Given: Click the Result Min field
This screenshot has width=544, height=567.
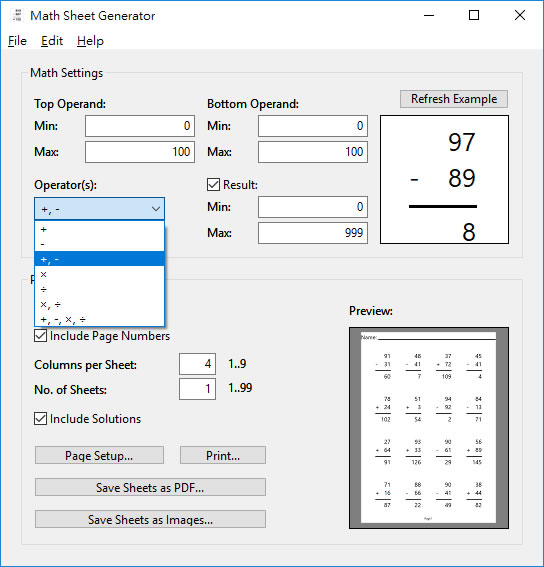Looking at the screenshot, I should click(313, 207).
